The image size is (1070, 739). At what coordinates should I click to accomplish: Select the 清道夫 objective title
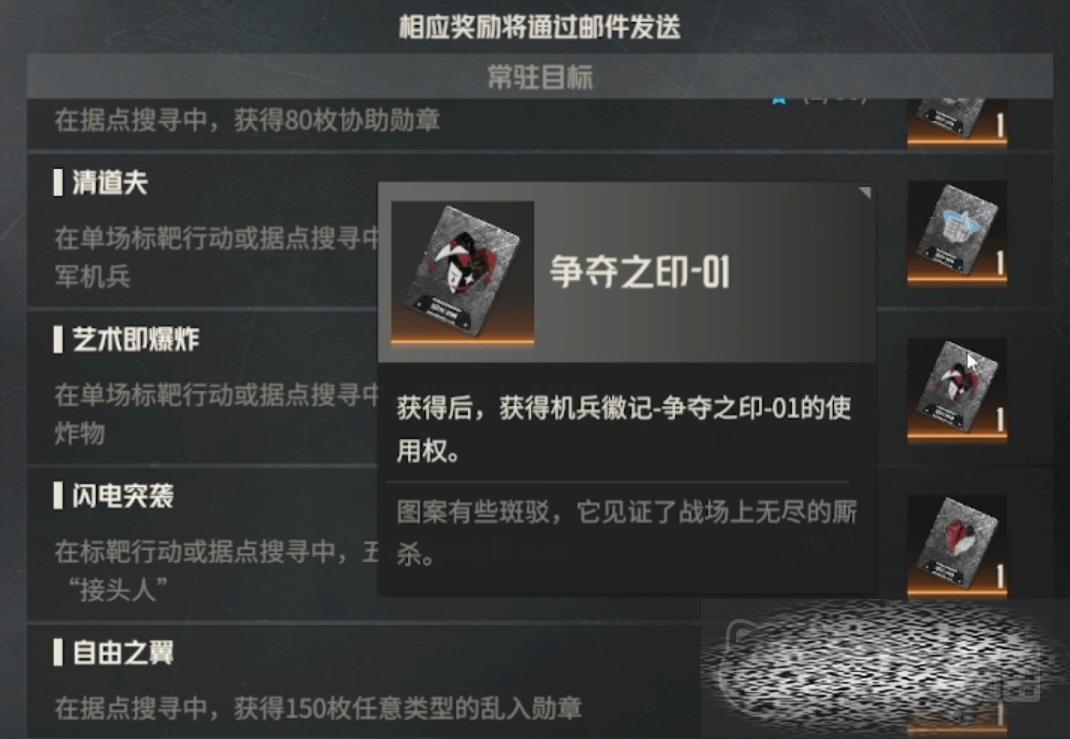(x=110, y=183)
